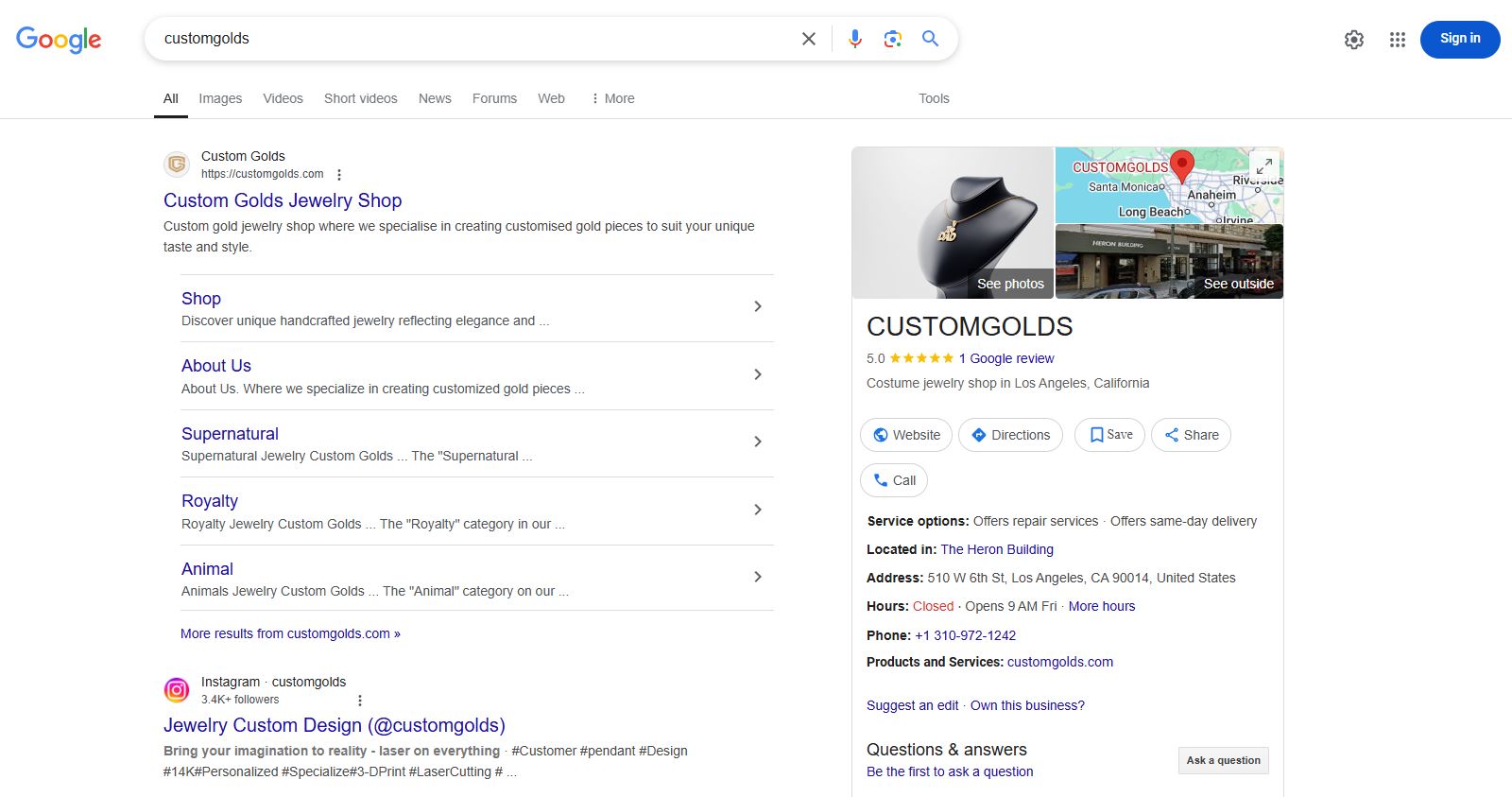
Task: Expand the More search filters menu
Action: click(x=612, y=98)
